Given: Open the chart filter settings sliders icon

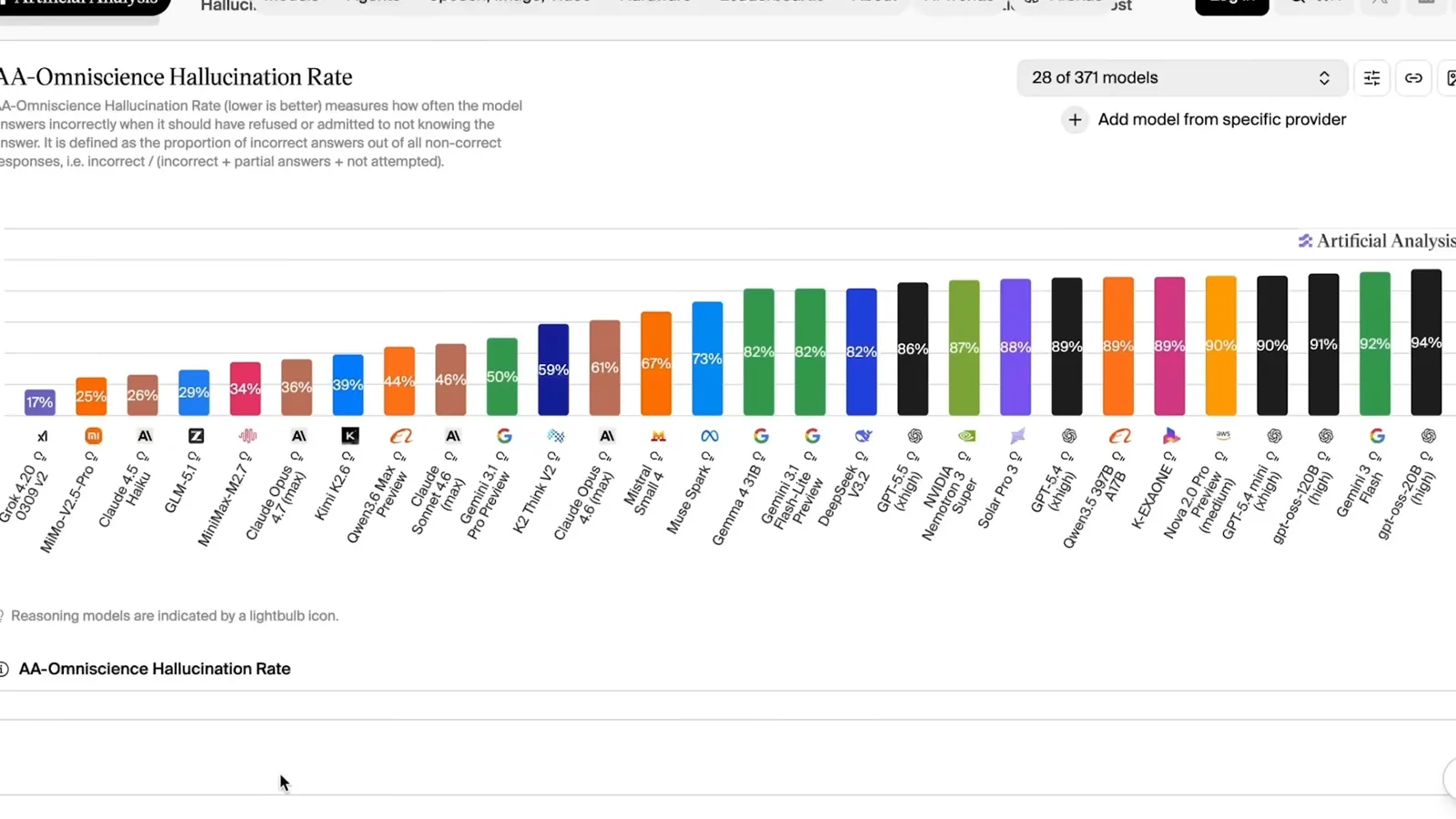Looking at the screenshot, I should [1371, 78].
